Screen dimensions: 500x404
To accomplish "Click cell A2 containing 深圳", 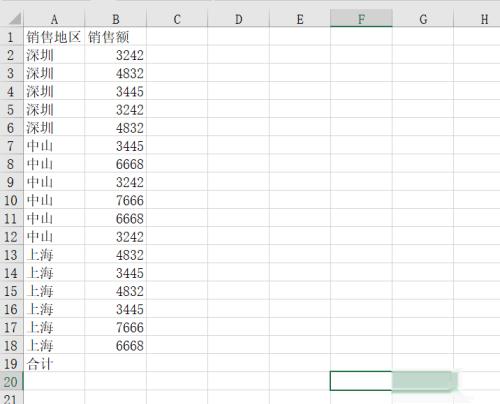I will click(54, 55).
